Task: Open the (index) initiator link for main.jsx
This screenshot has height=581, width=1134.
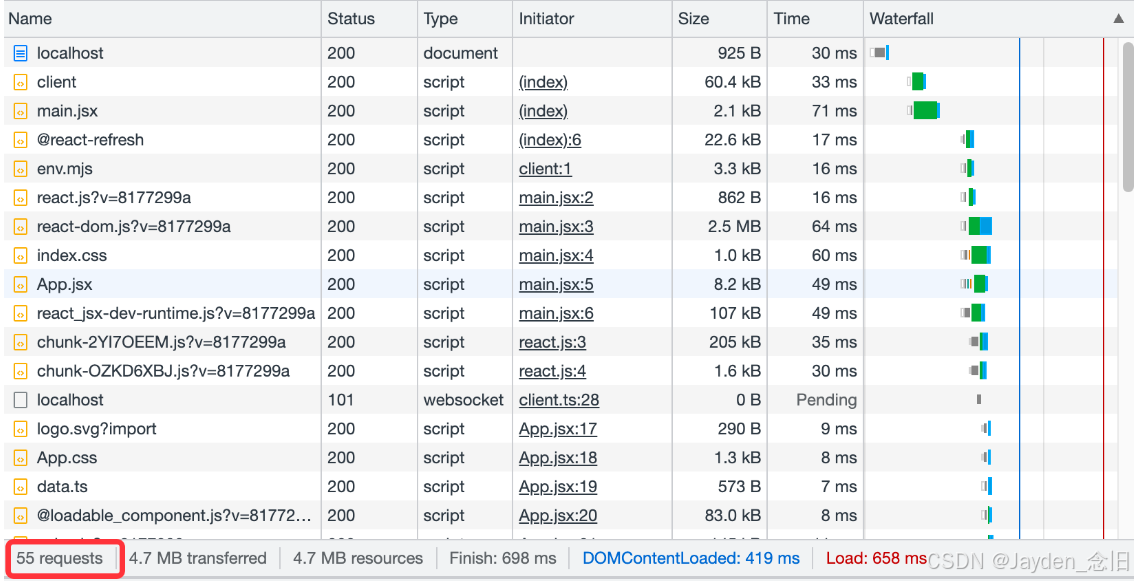Action: click(x=543, y=111)
